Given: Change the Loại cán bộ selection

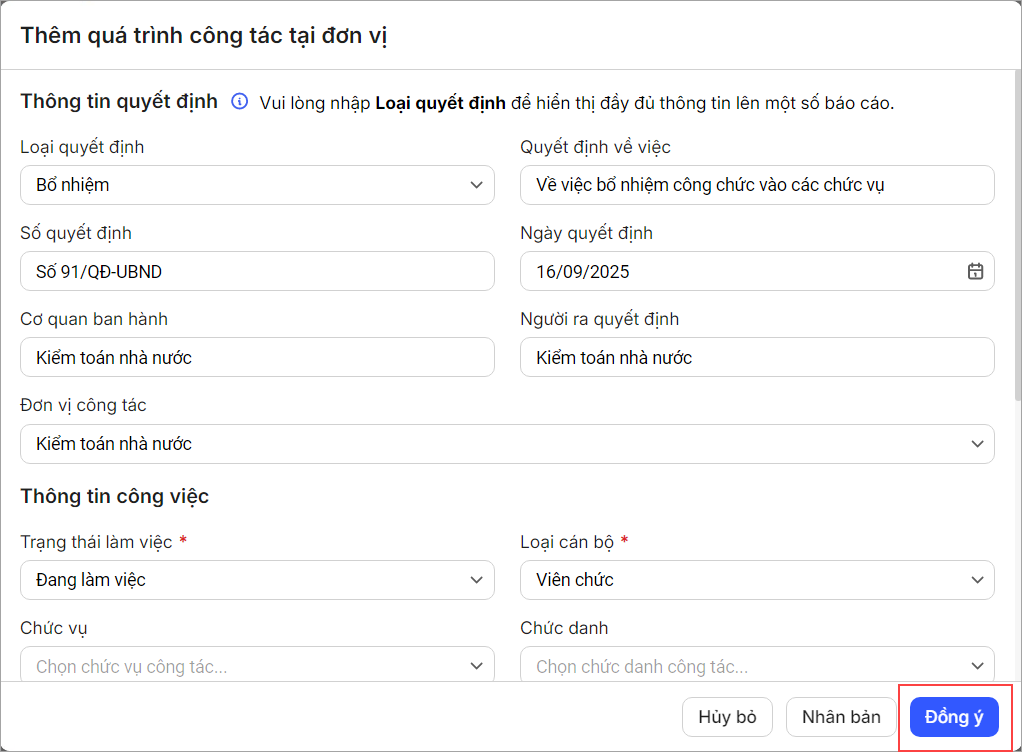Looking at the screenshot, I should pos(757,580).
